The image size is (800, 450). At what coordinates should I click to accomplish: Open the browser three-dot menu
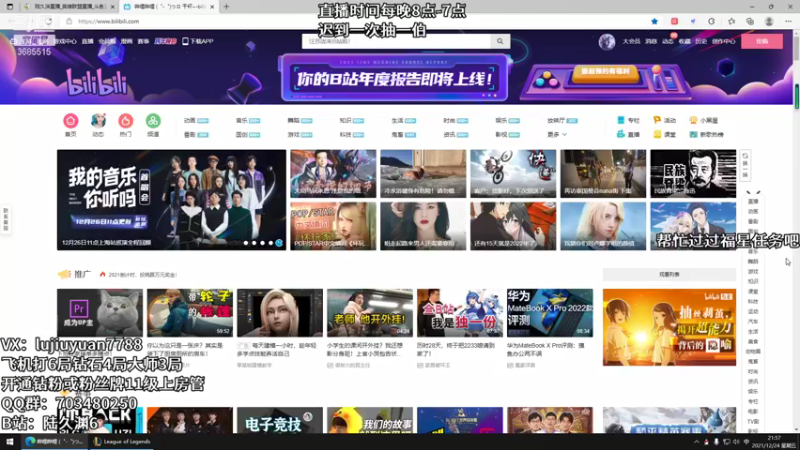[x=788, y=21]
